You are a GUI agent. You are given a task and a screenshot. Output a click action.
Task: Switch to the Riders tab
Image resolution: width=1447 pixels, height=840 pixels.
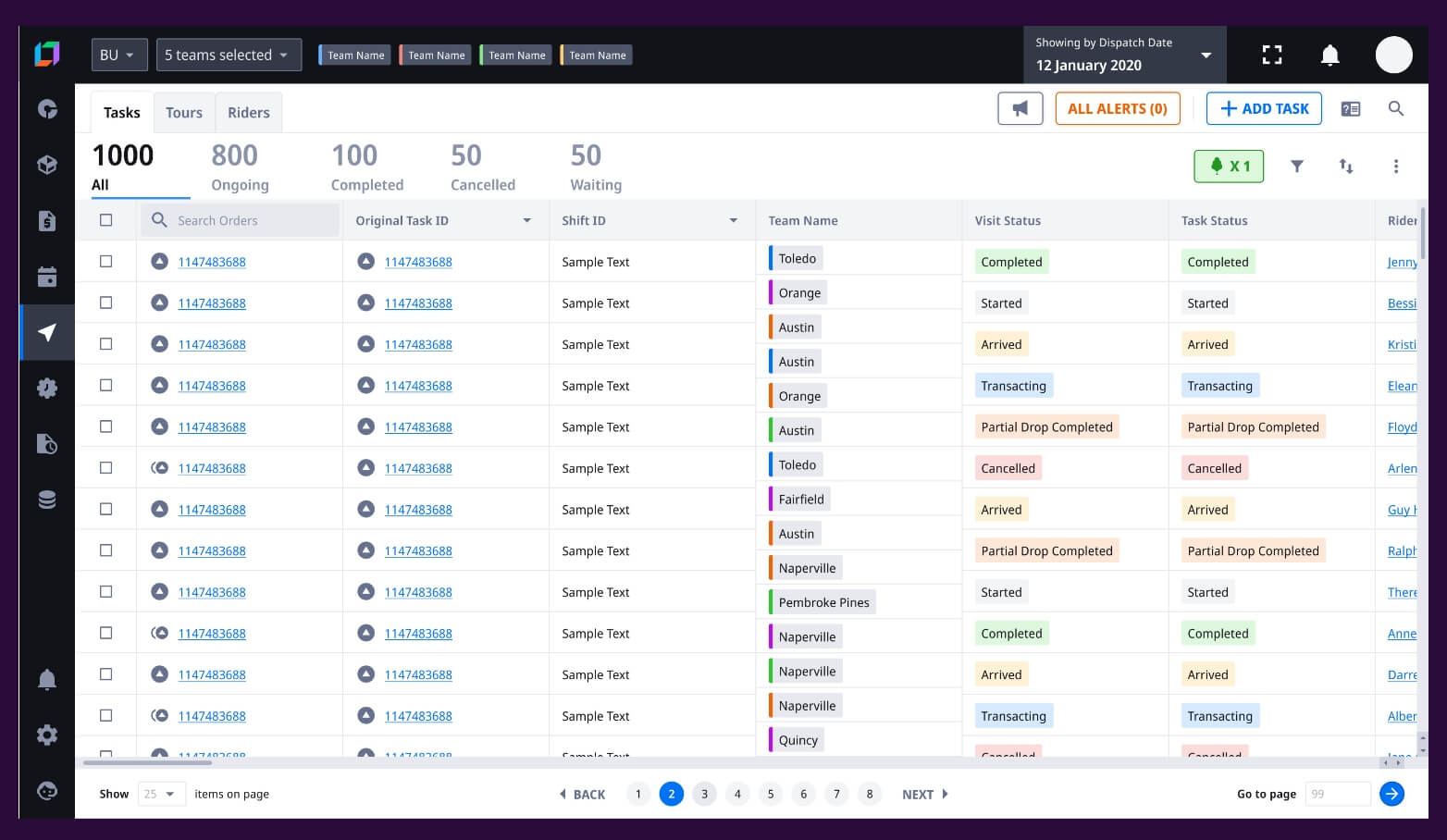[248, 112]
